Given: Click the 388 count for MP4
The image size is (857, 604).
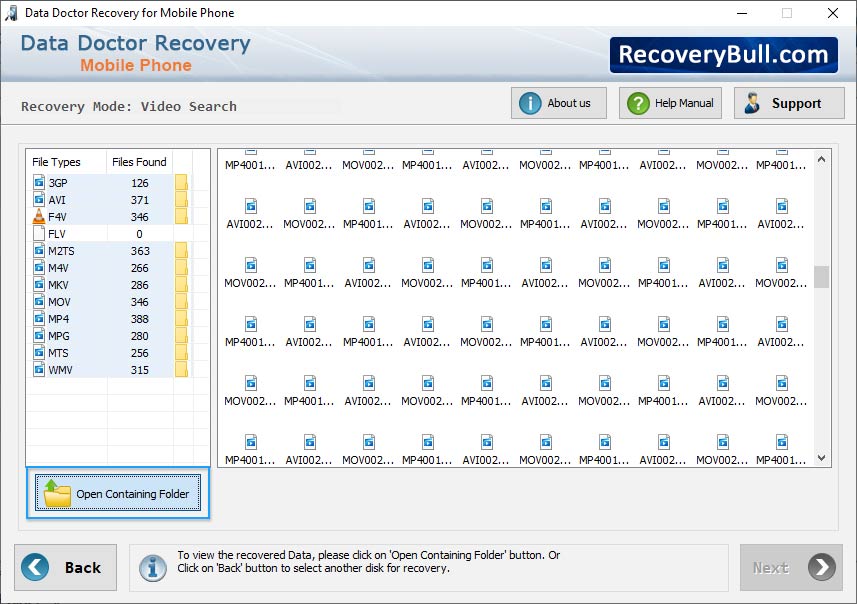Looking at the screenshot, I should (139, 318).
